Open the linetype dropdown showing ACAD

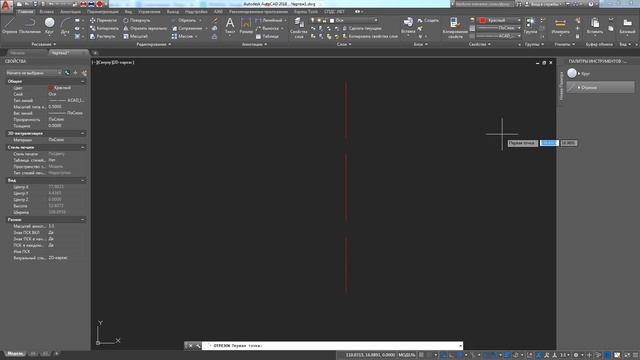click(x=499, y=36)
